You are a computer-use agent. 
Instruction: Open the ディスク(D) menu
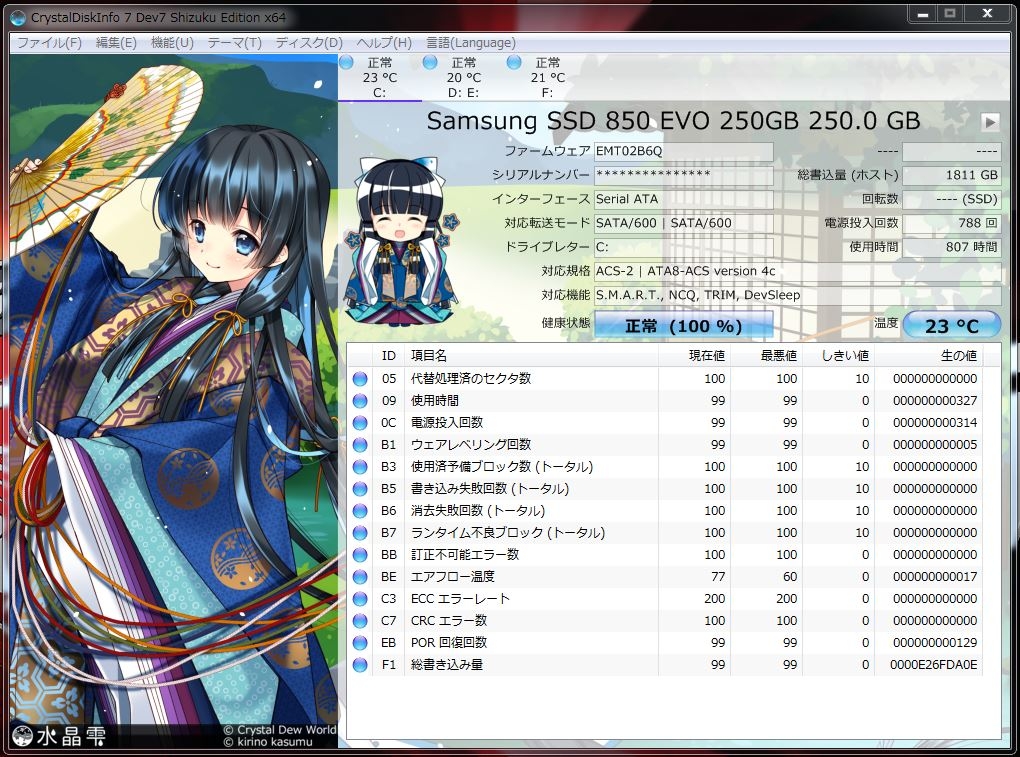[x=309, y=43]
